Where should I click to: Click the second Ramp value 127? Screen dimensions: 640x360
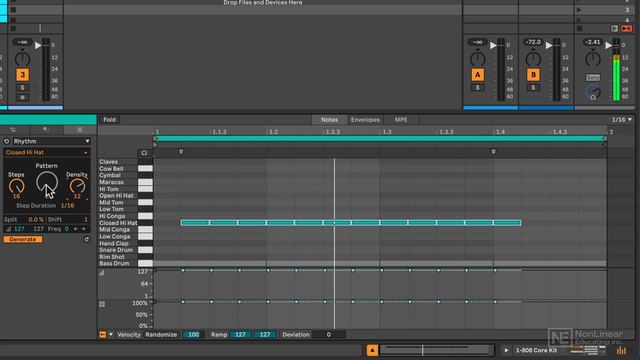[265, 335]
